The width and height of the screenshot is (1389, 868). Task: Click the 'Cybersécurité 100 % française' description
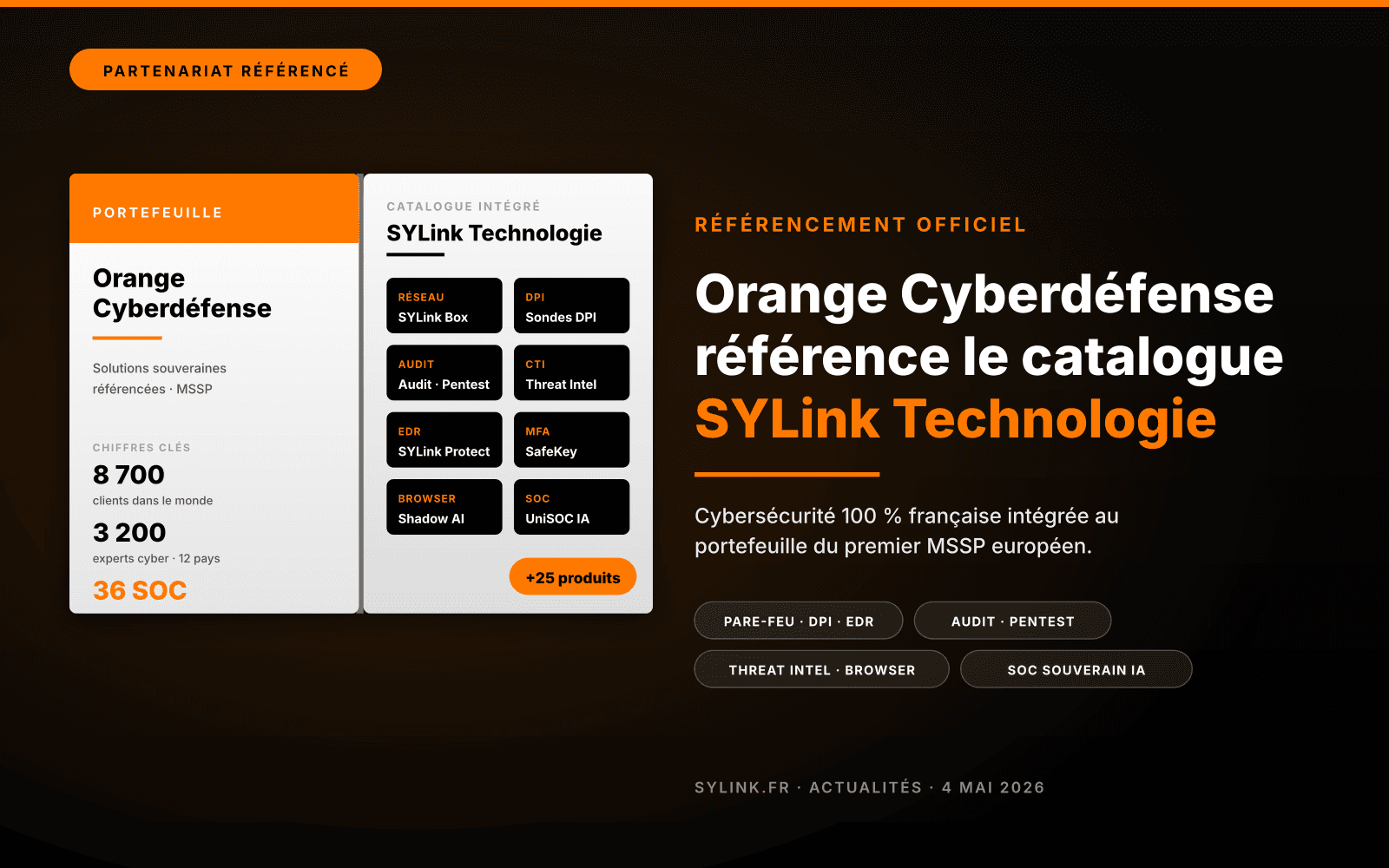coord(906,531)
